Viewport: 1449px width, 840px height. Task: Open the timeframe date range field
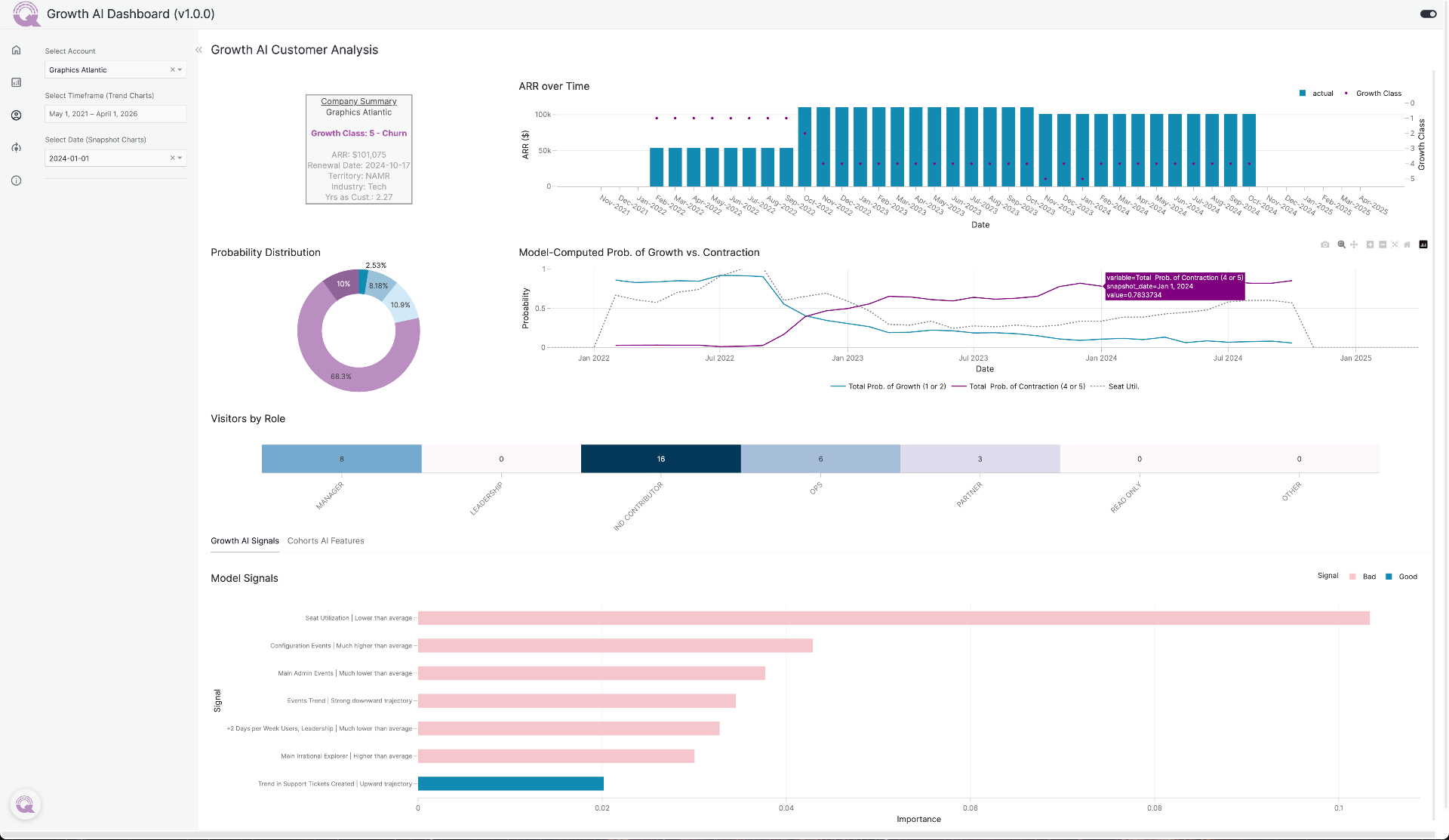pos(115,114)
